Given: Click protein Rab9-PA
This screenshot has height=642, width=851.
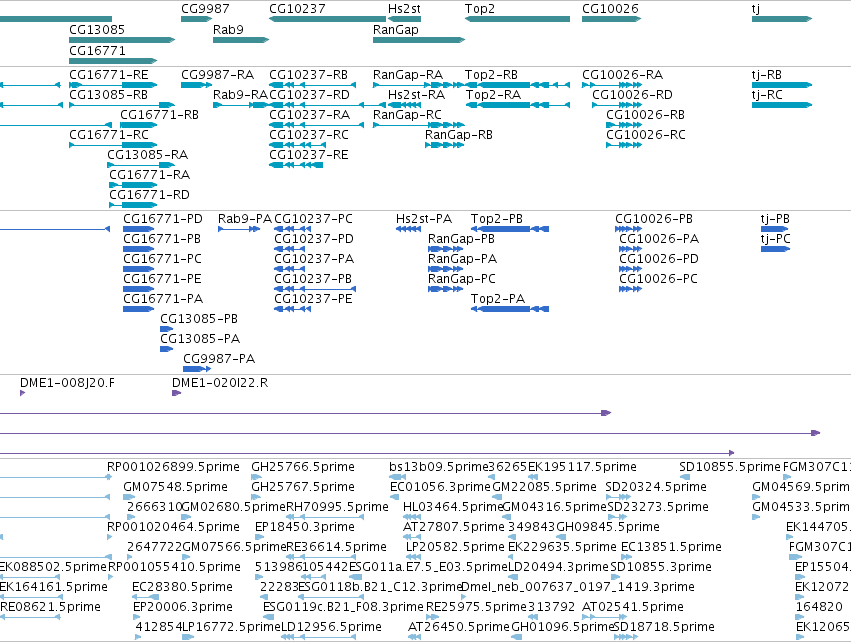Looking at the screenshot, I should coord(245,219).
